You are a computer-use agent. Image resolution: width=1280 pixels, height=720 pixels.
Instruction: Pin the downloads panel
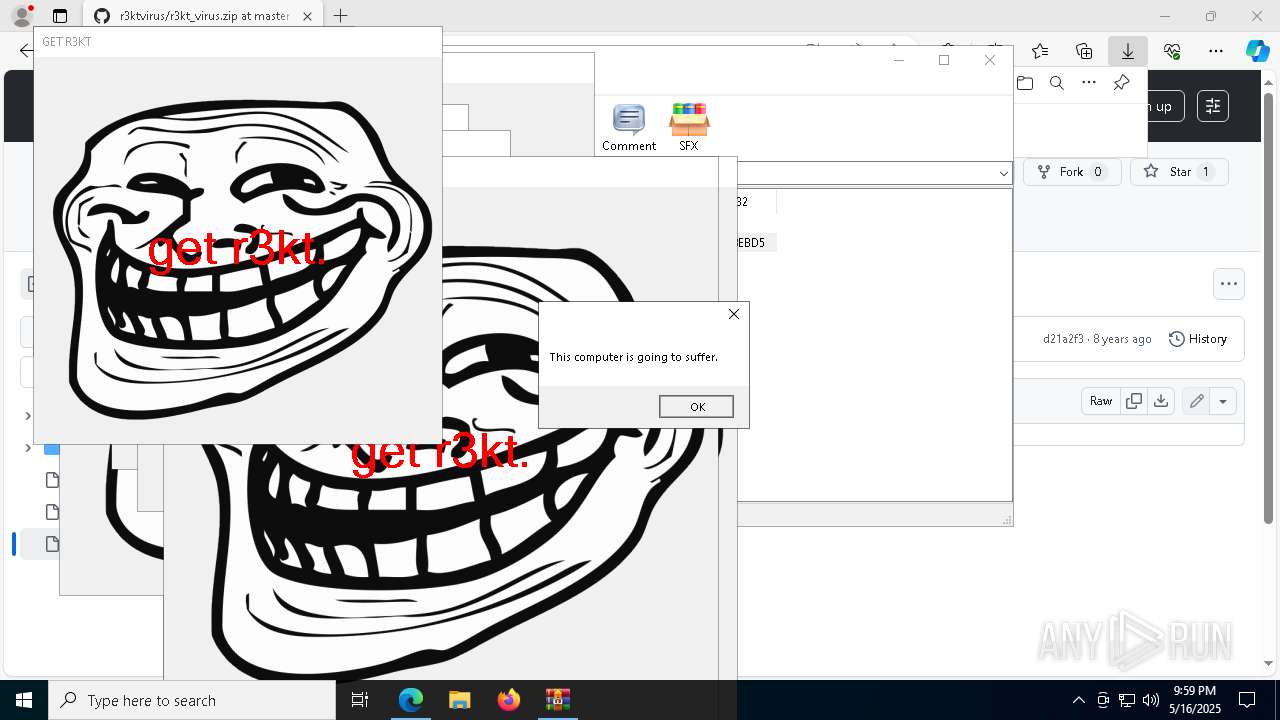tap(1121, 83)
